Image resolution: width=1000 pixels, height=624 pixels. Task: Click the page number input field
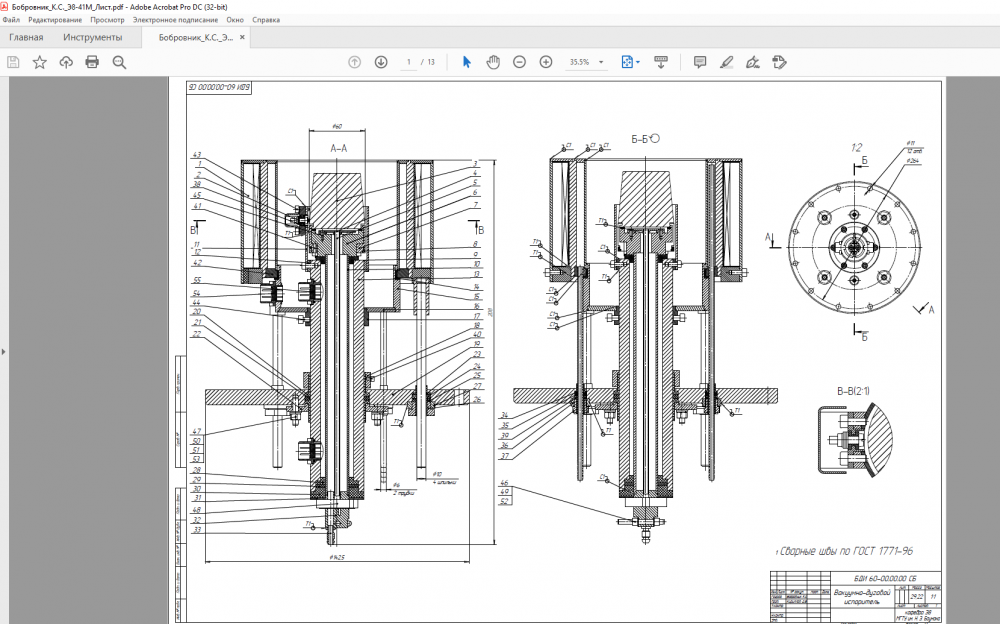(408, 62)
